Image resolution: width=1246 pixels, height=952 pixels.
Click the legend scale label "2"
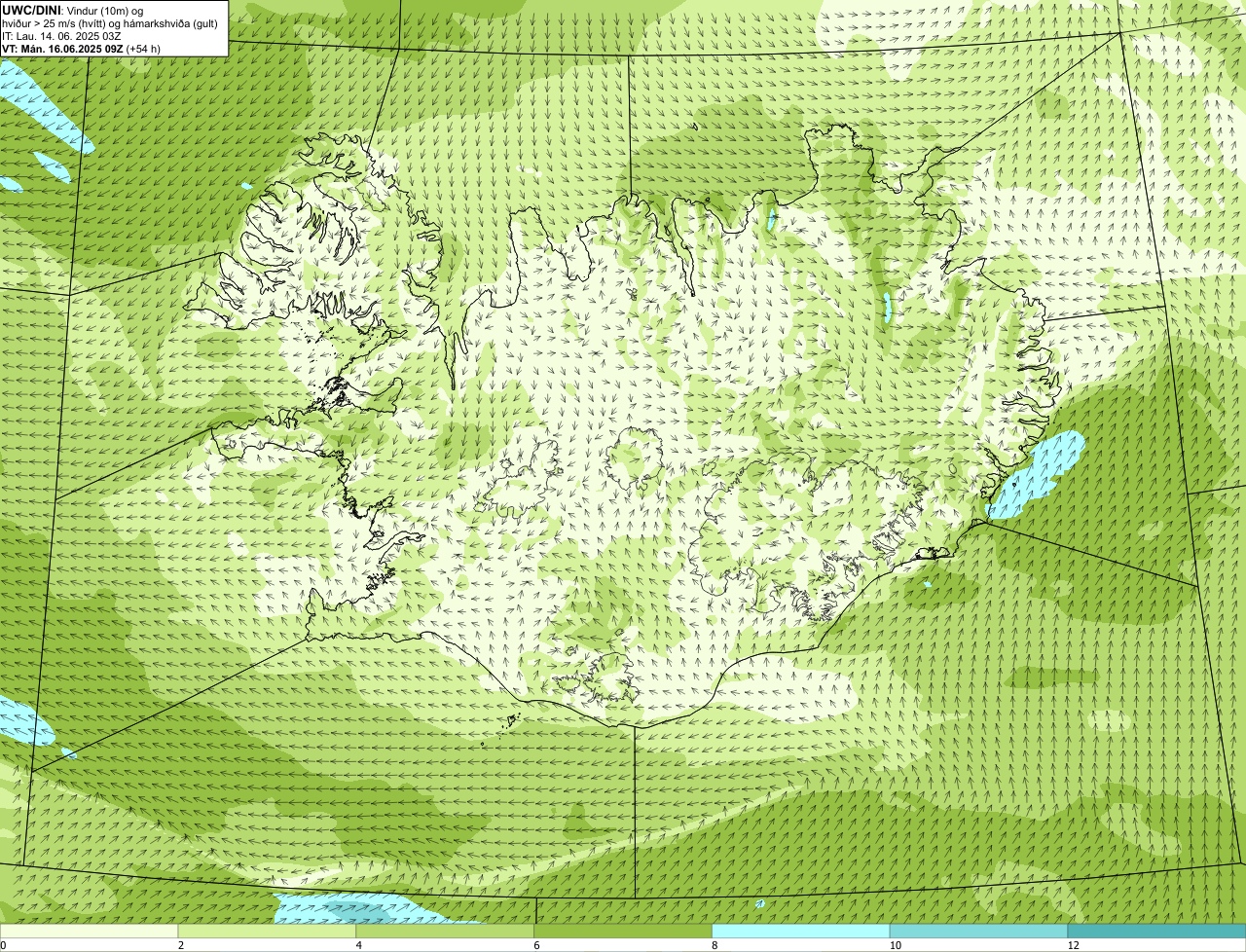tap(181, 945)
